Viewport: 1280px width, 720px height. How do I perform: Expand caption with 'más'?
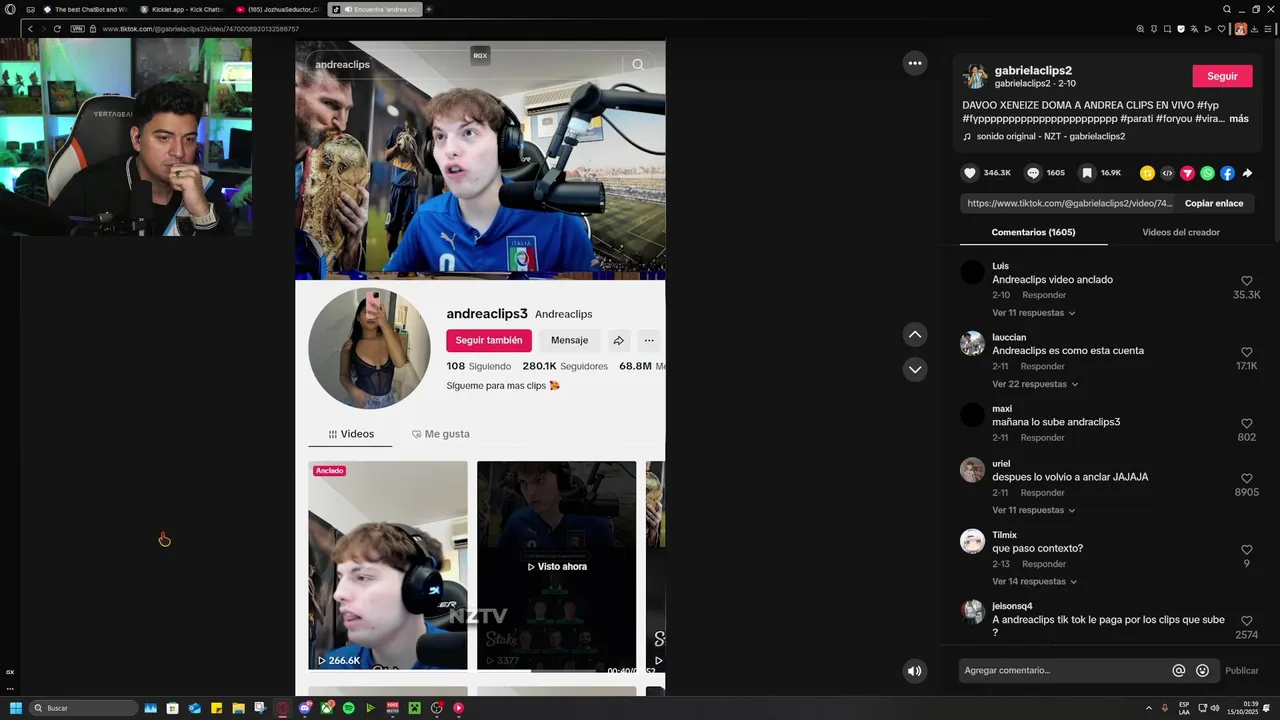pos(1239,119)
